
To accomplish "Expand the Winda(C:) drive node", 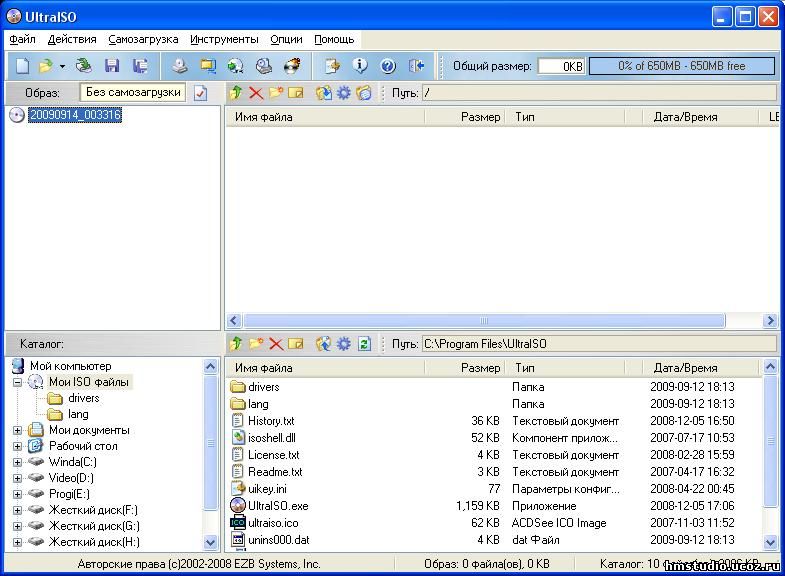I will [x=18, y=462].
